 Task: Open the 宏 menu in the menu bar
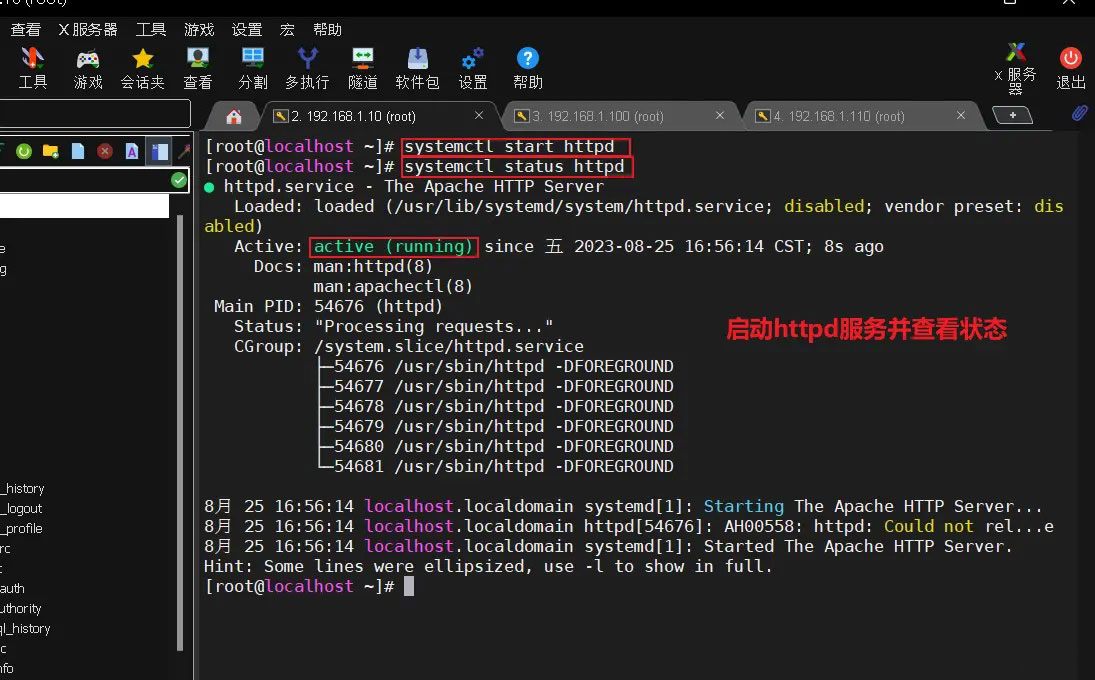coord(287,29)
